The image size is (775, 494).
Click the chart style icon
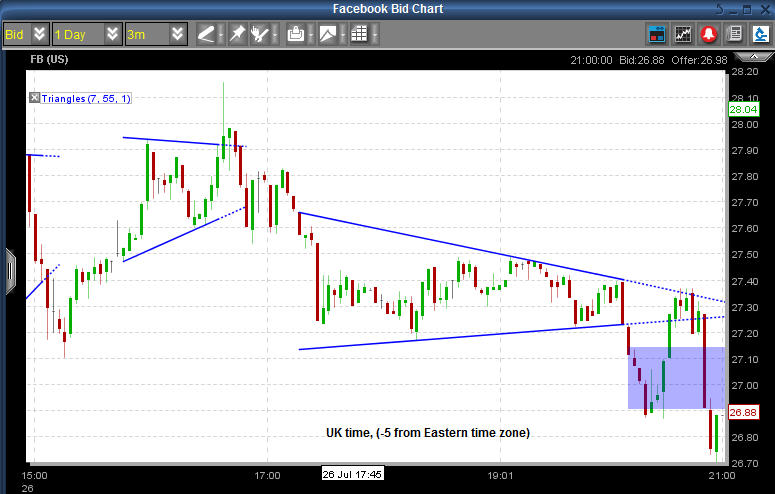pos(328,34)
